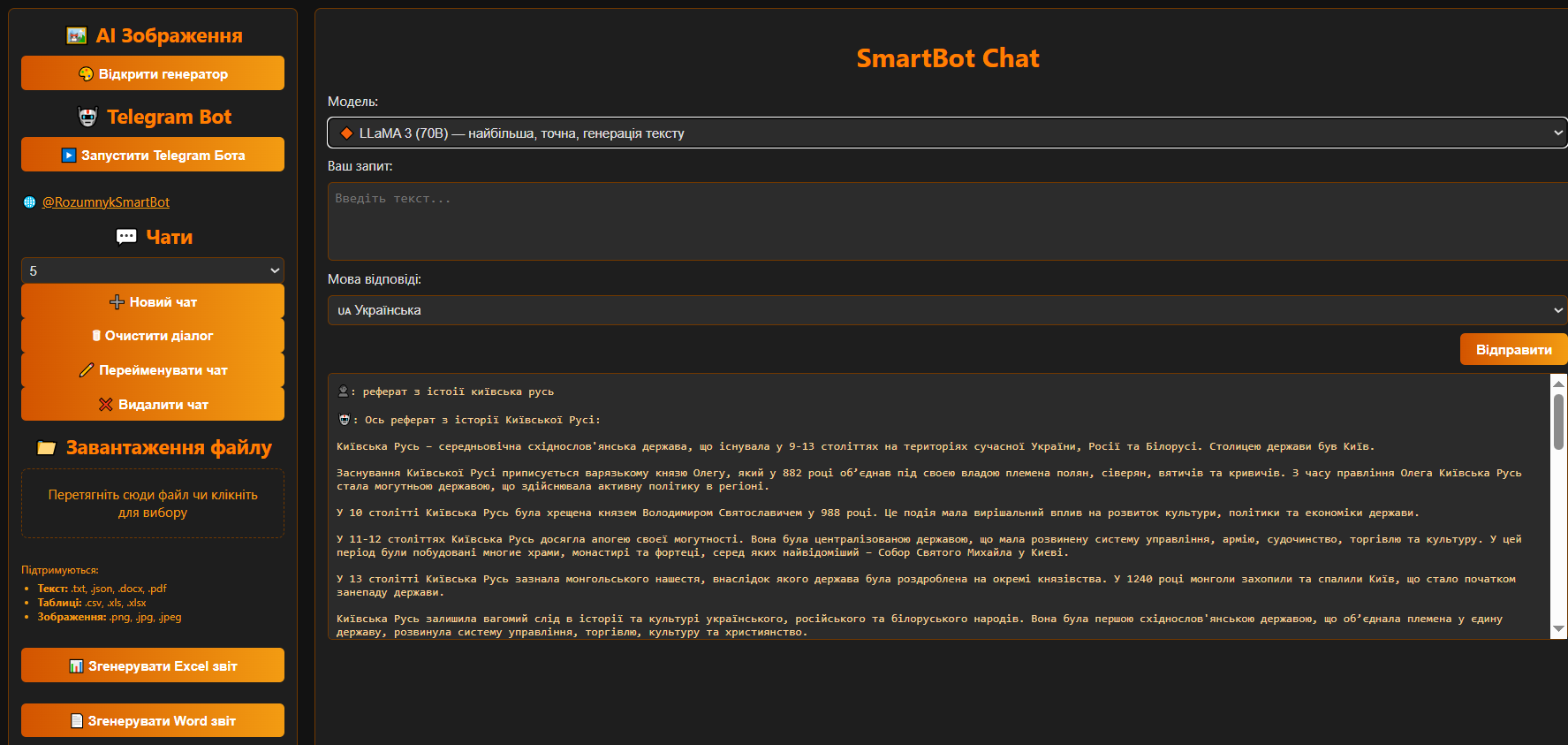Open the Мова відповіді dropdown set to Українська

[x=947, y=310]
